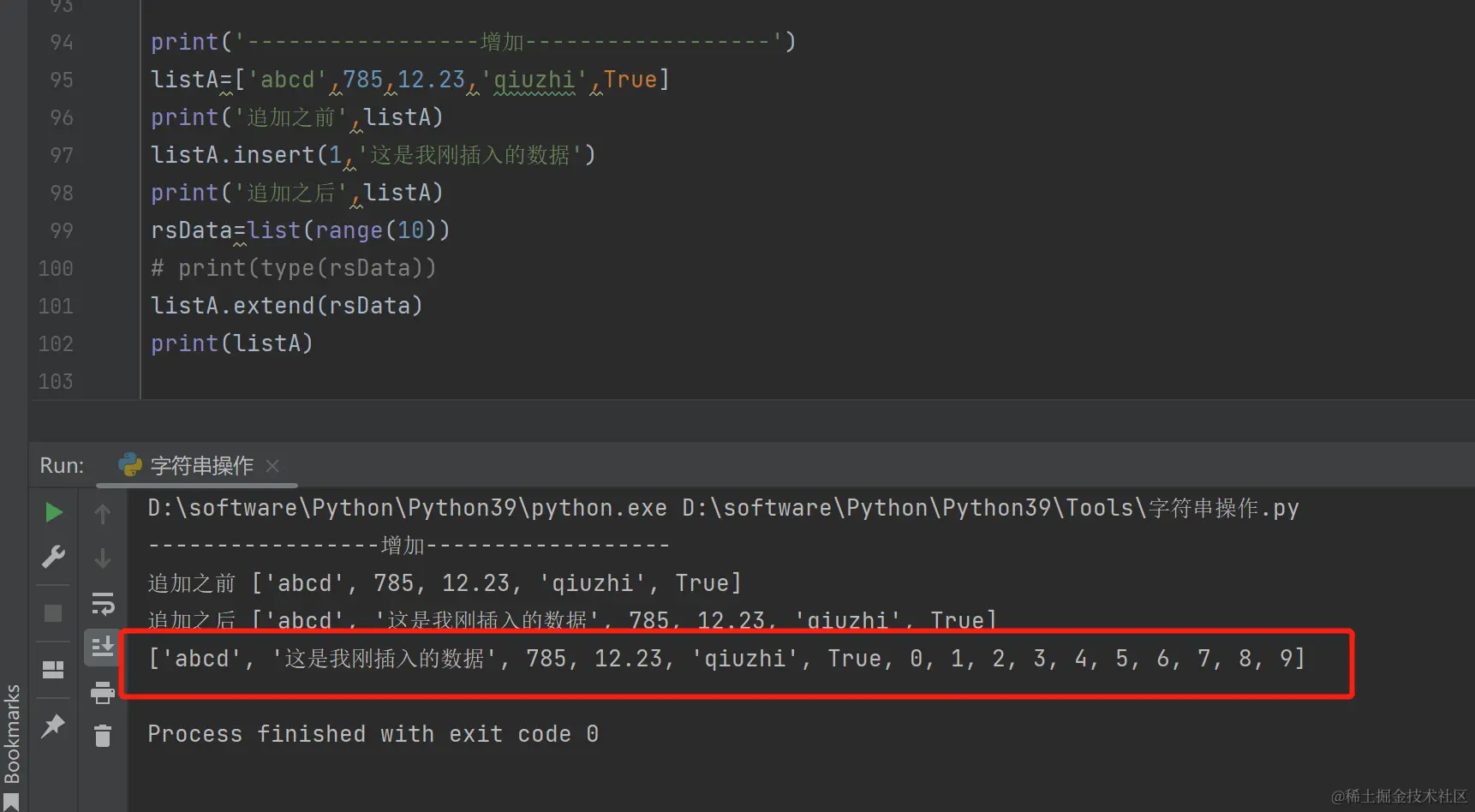Close the 字符串操作 run tab
1475x812 pixels.
[x=272, y=466]
